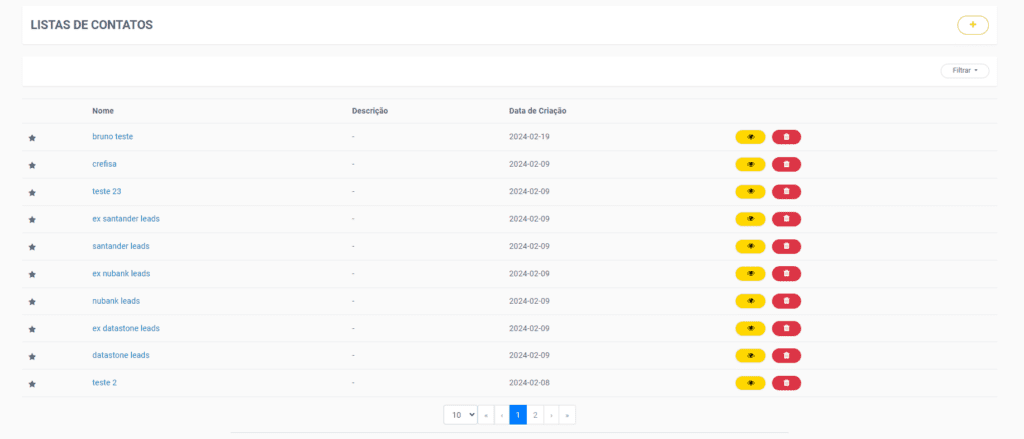Image resolution: width=1024 pixels, height=439 pixels.
Task: Open the santander leads link
Action: [121, 246]
